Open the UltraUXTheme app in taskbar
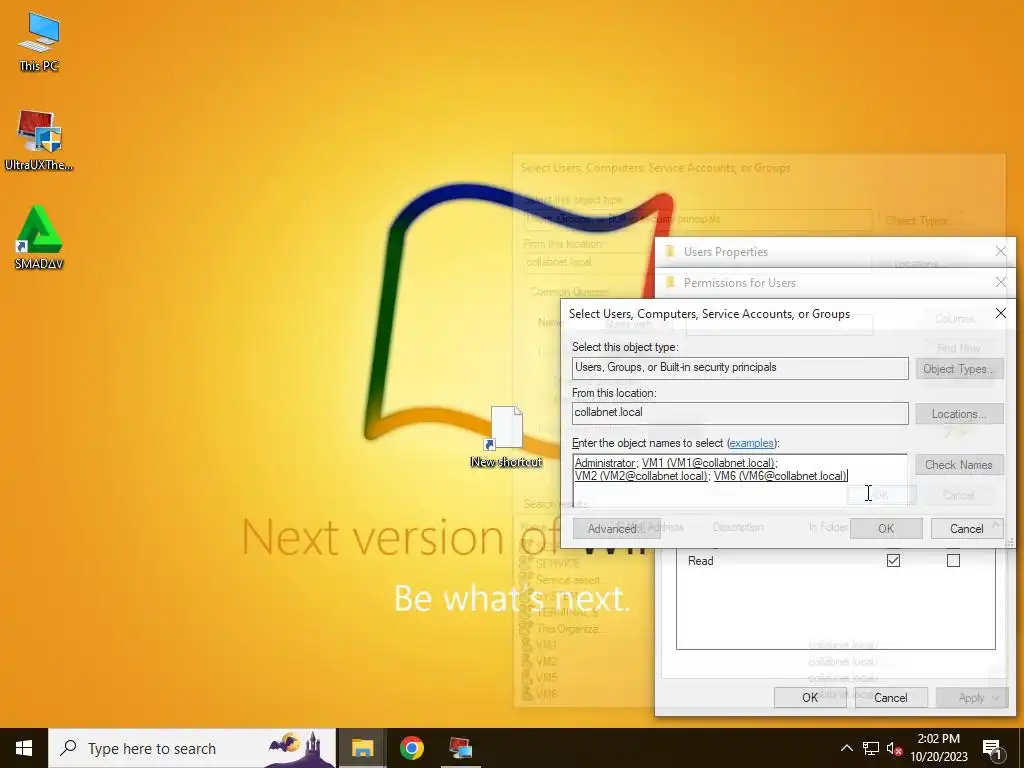 [x=460, y=748]
